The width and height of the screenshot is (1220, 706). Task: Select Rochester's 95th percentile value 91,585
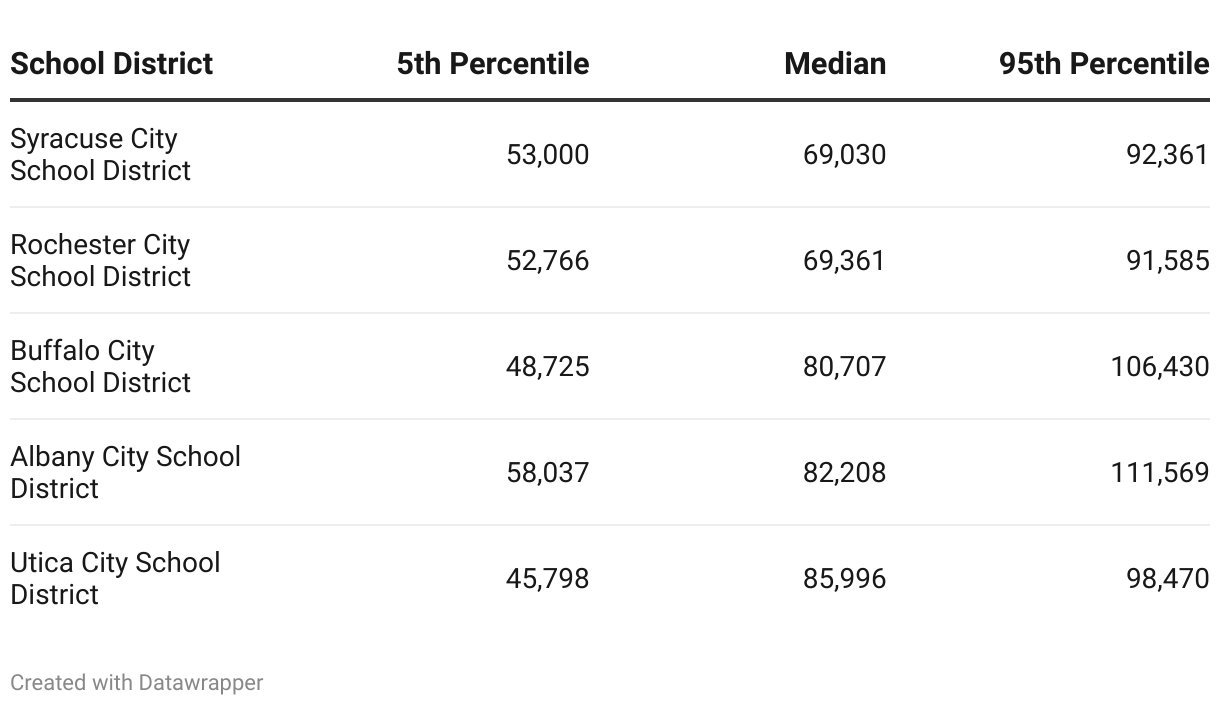coord(1167,261)
